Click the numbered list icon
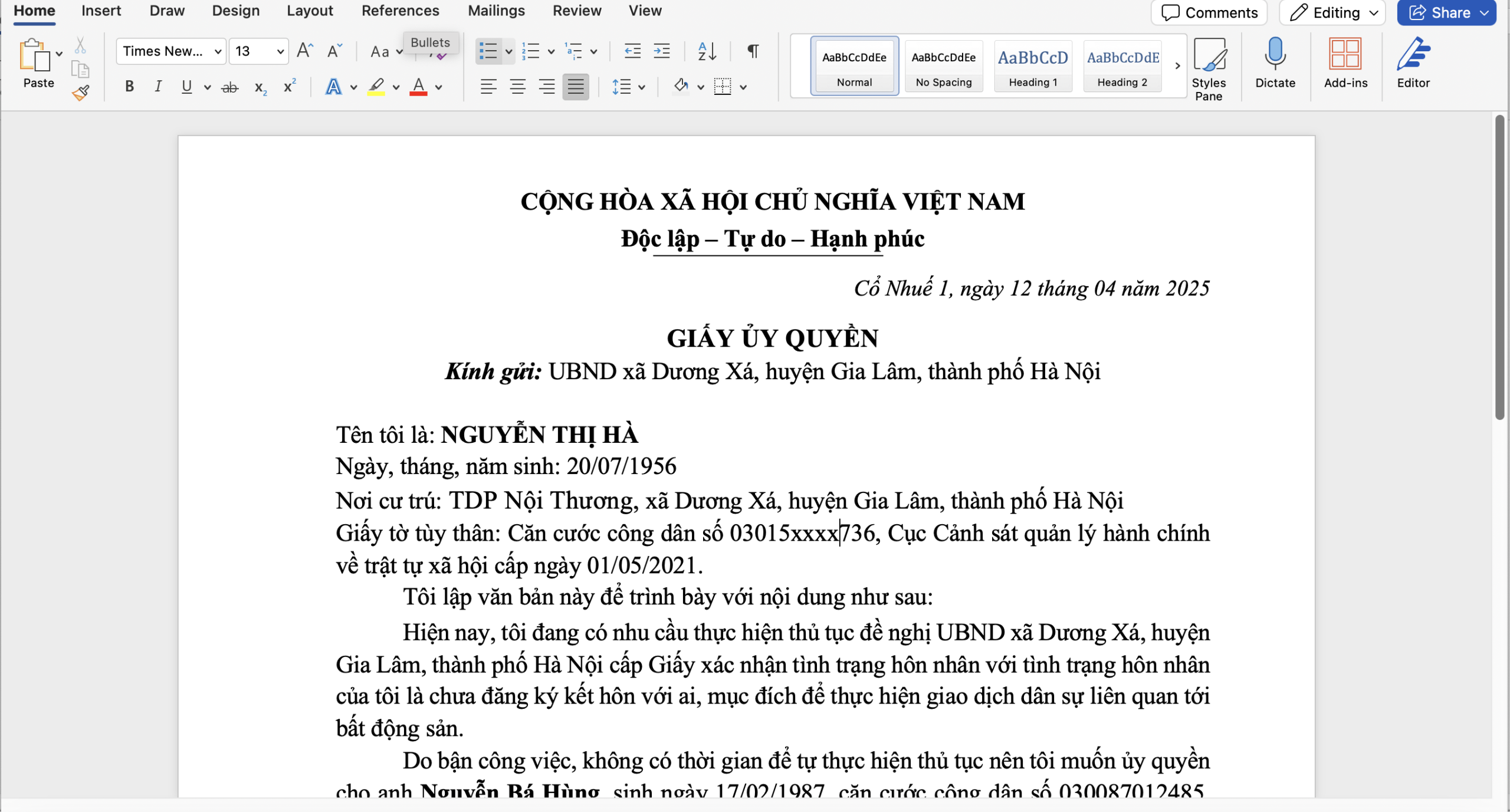Image resolution: width=1510 pixels, height=812 pixels. 531,51
